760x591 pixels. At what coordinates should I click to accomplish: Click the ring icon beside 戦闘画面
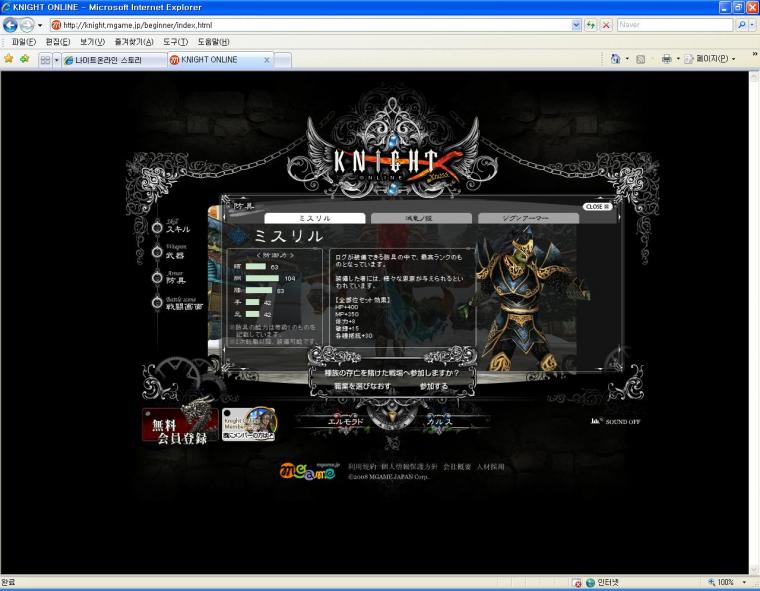pyautogui.click(x=157, y=303)
